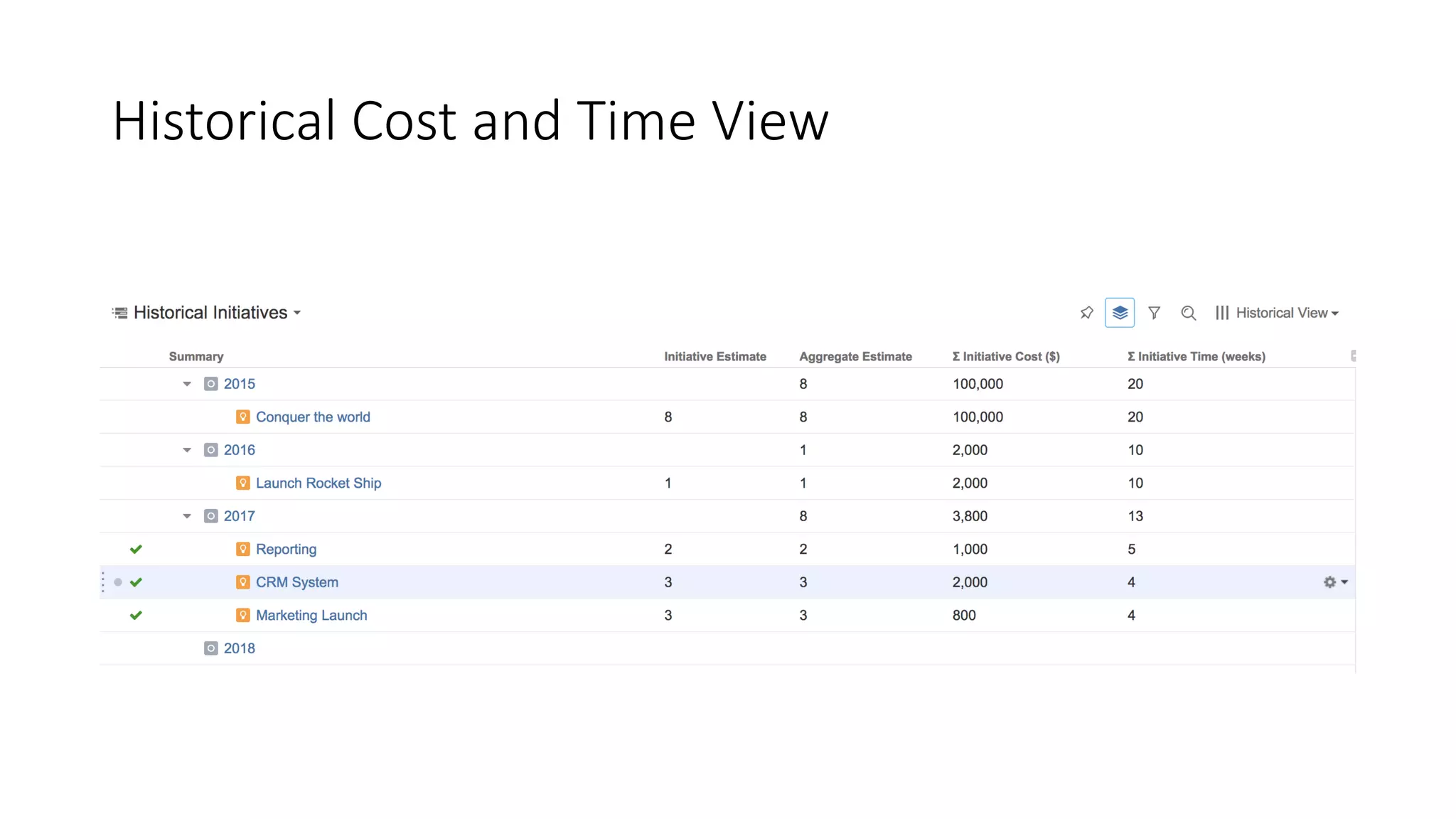Select the 5 weeks cell for Reporting
This screenshot has height=819, width=1456.
(x=1132, y=550)
